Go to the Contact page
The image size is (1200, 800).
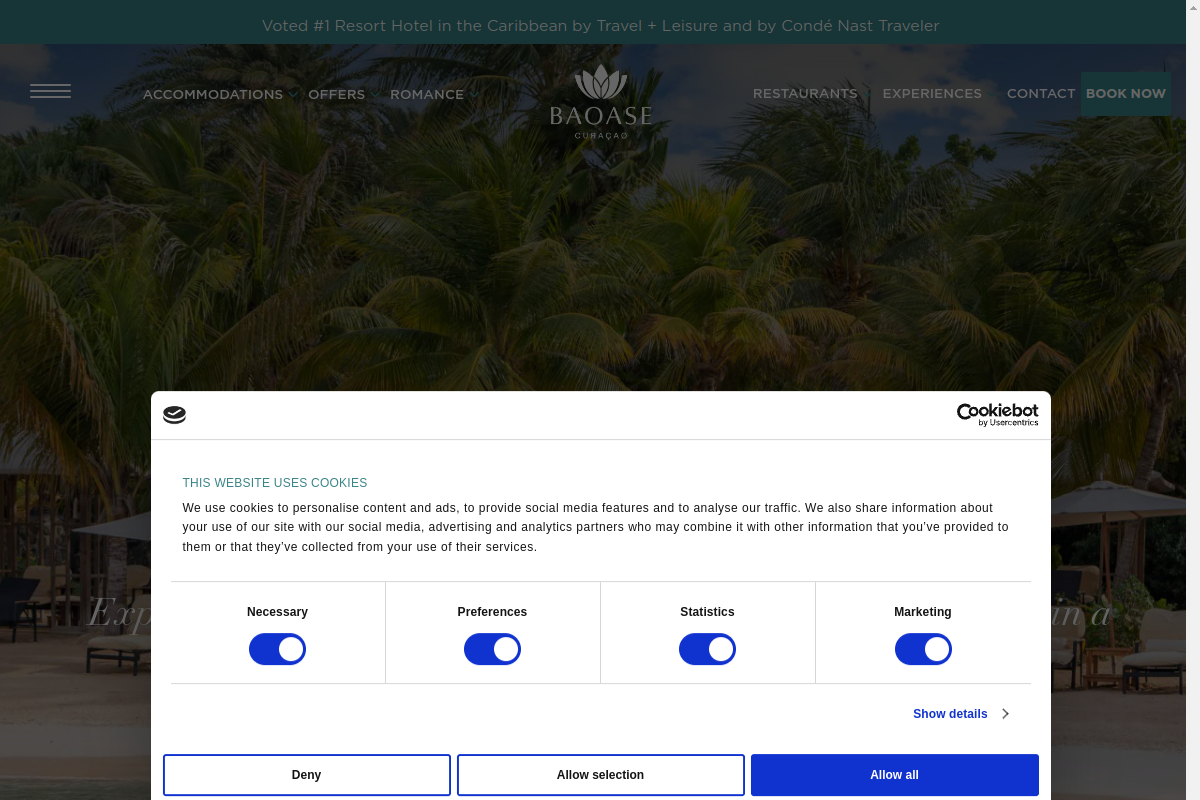click(x=1041, y=93)
